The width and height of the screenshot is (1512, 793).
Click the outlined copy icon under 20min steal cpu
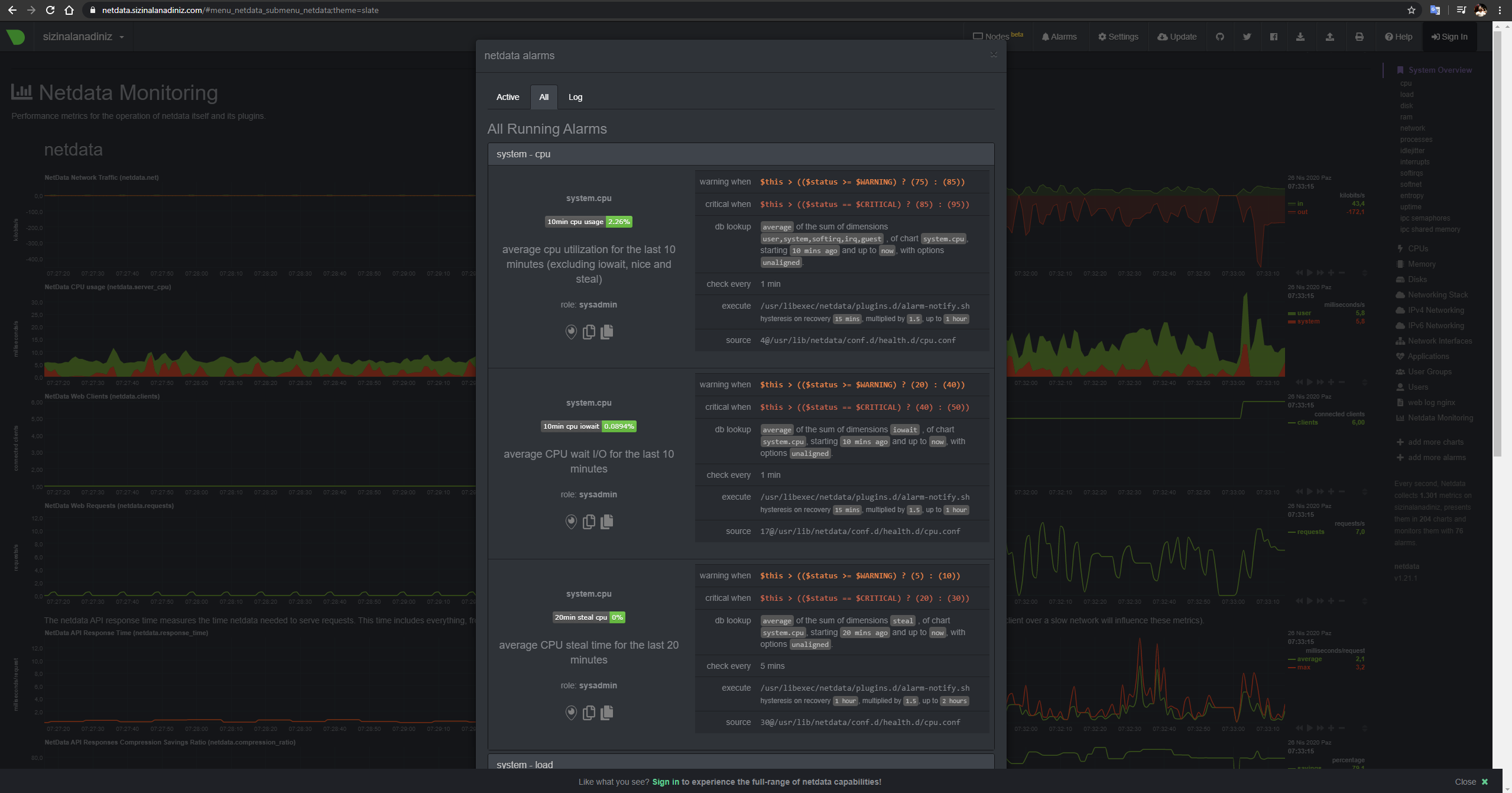coord(589,713)
